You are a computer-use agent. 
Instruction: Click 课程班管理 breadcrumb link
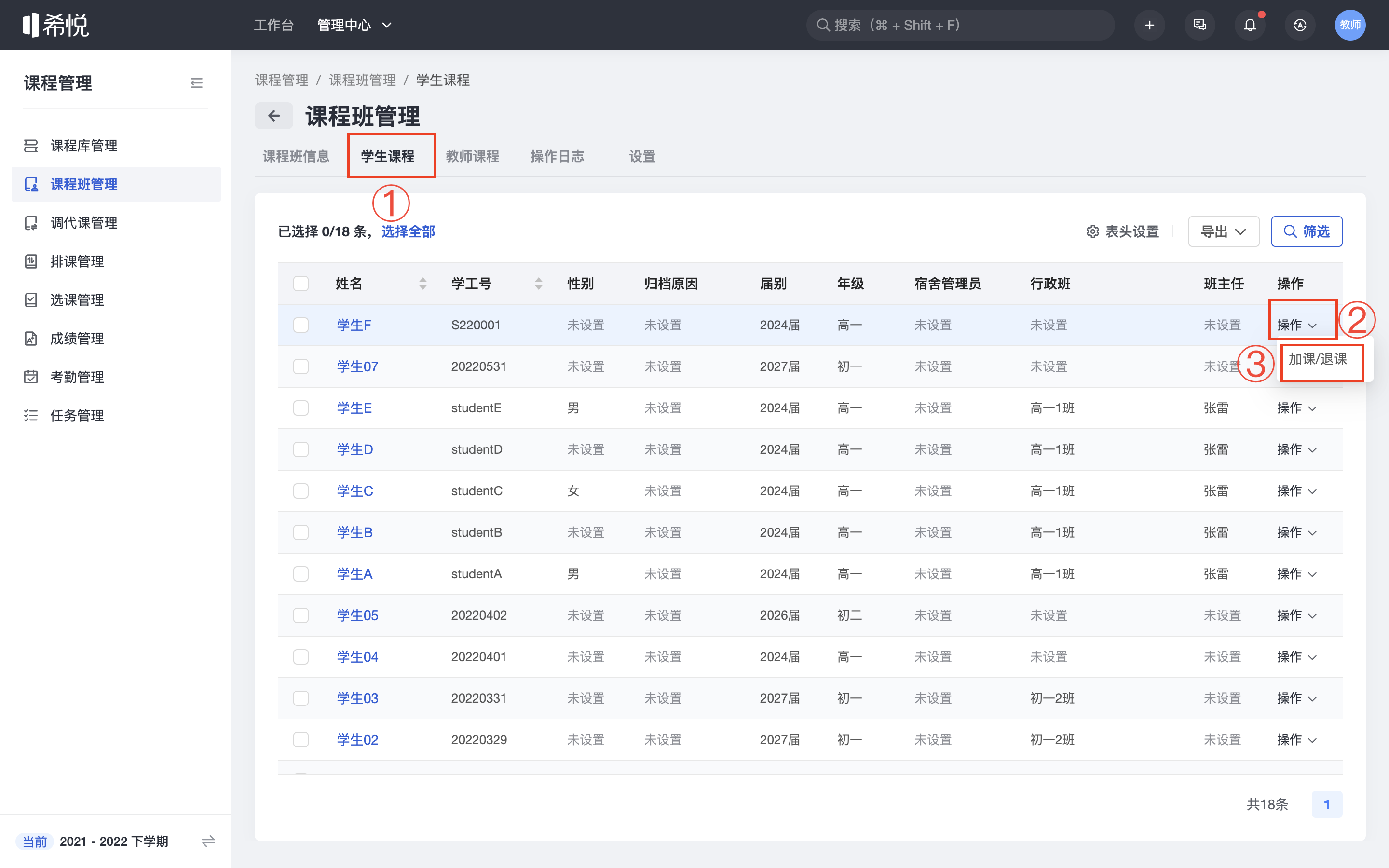[362, 81]
